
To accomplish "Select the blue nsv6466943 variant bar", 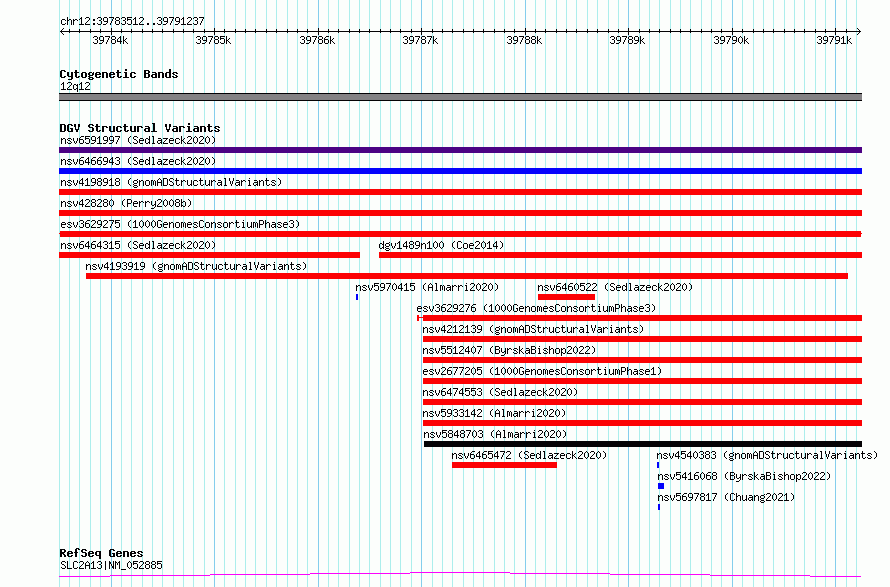I will click(x=460, y=171).
